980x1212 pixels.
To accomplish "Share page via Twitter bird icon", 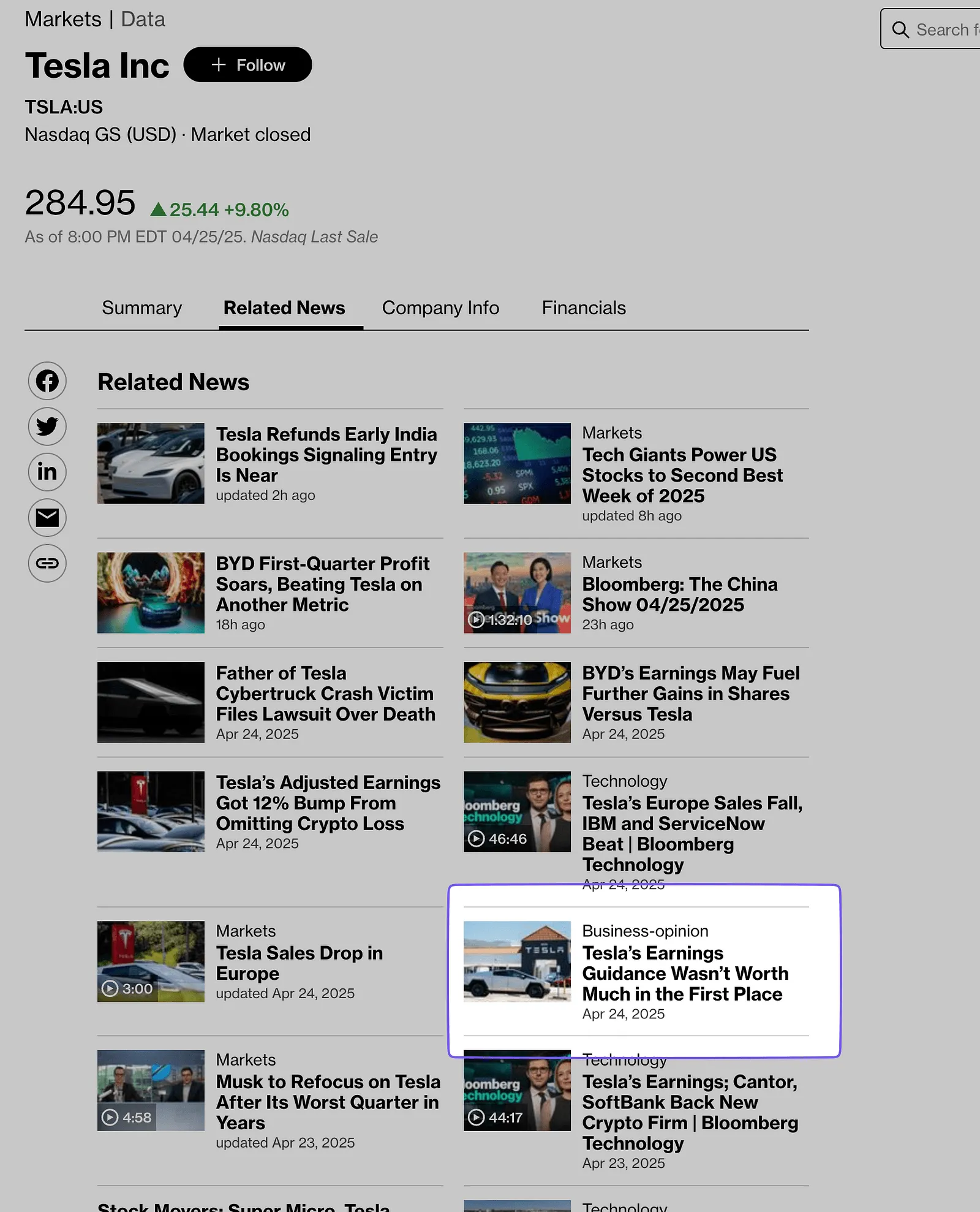I will point(47,426).
